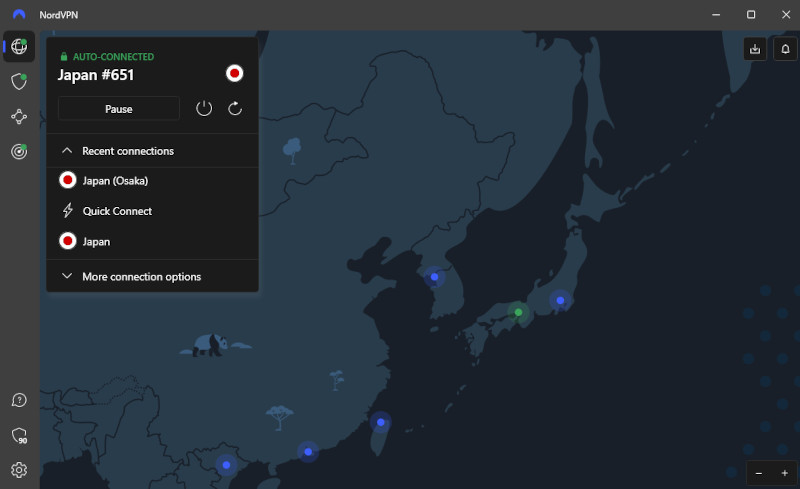Viewport: 800px width, 489px height.
Task: Click the Japan #651 server name
Action: coord(95,75)
